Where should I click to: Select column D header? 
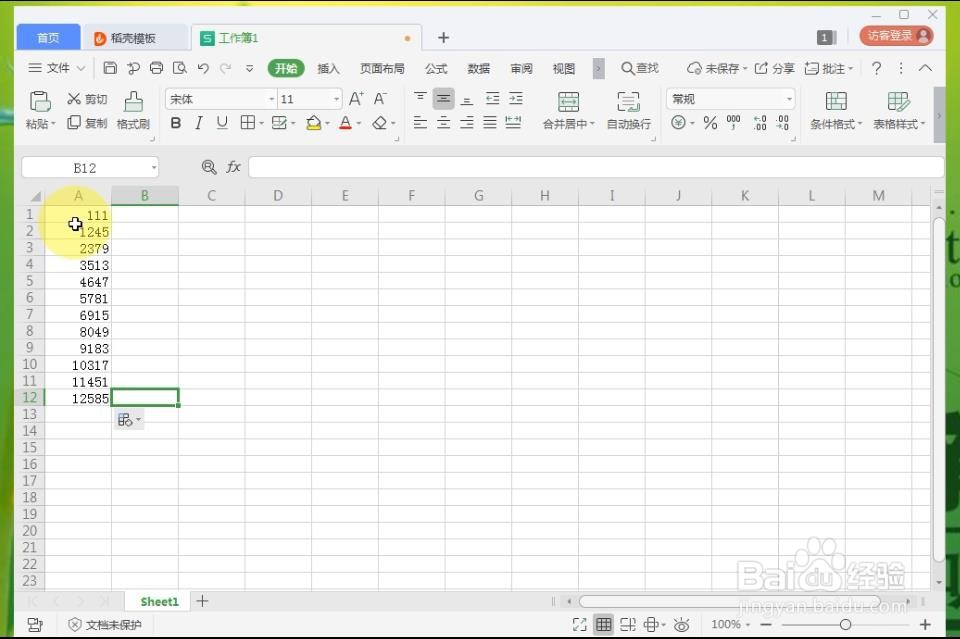(x=278, y=195)
